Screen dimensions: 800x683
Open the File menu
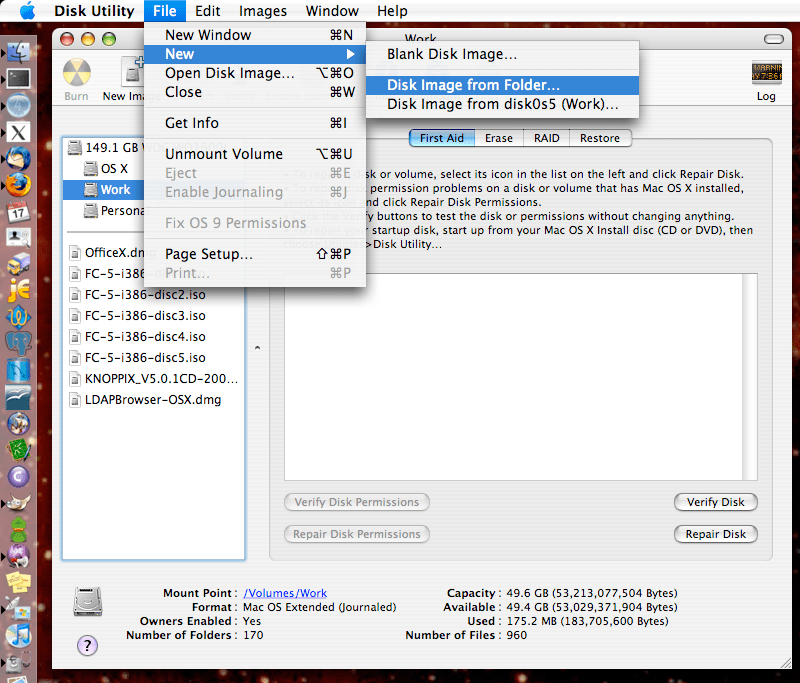(x=164, y=11)
